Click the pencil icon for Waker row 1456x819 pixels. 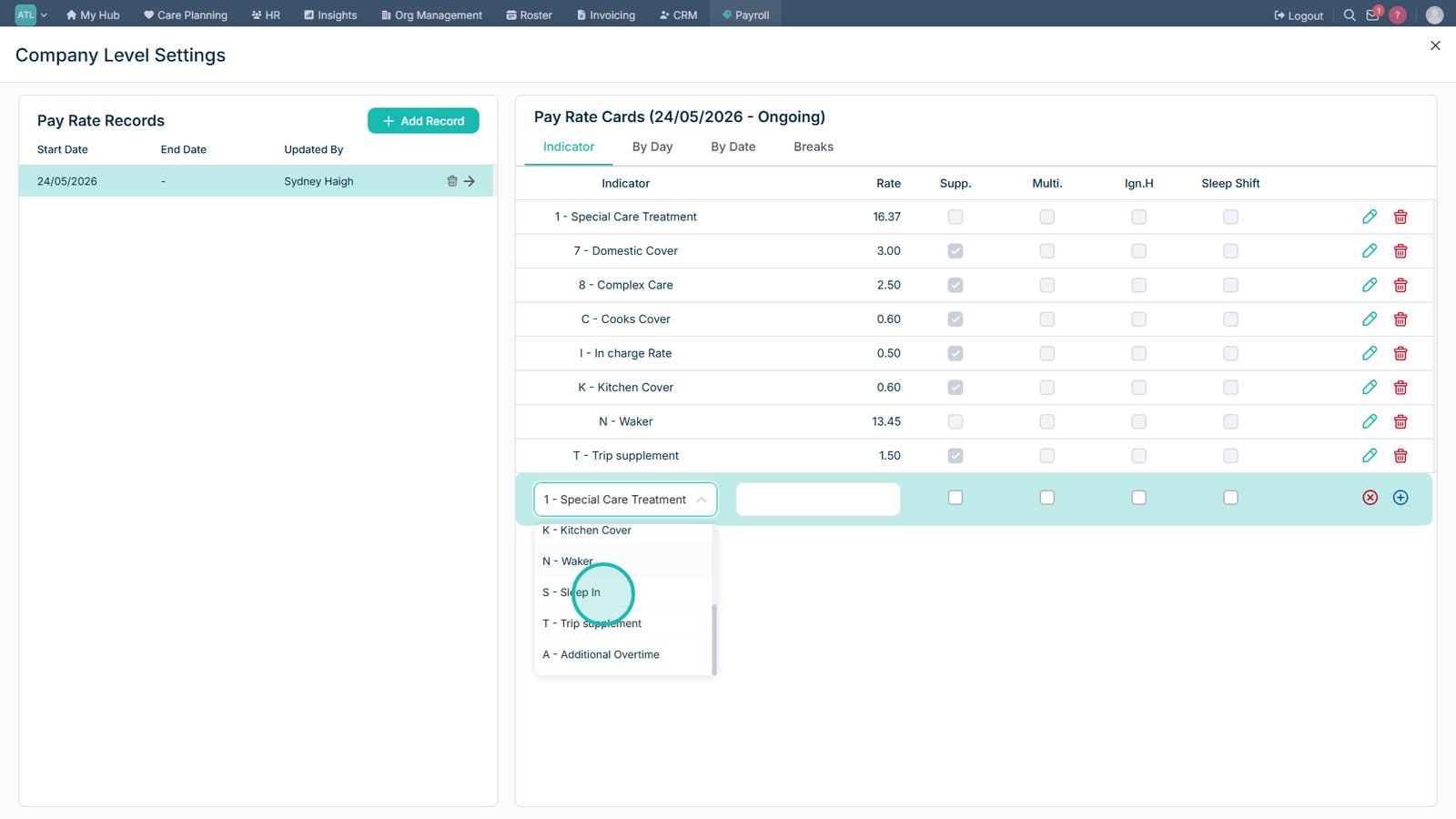[1369, 421]
